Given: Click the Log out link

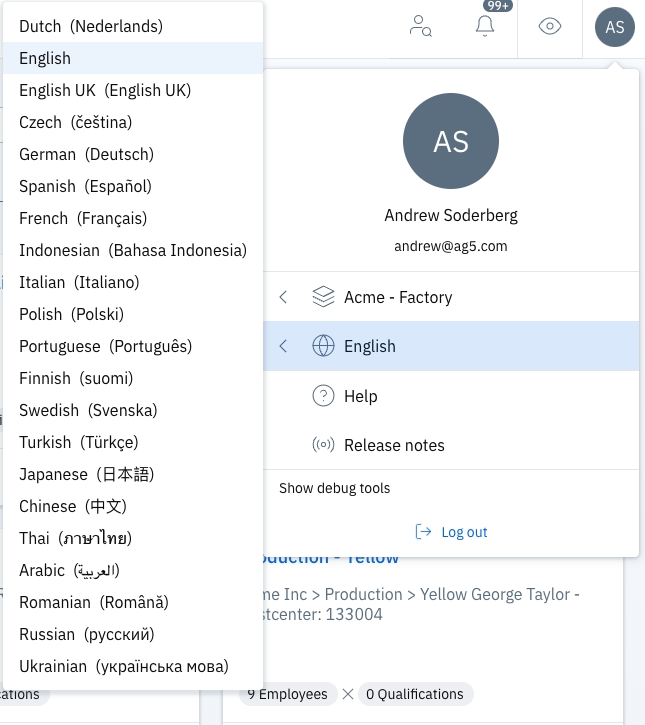Looking at the screenshot, I should coord(464,532).
